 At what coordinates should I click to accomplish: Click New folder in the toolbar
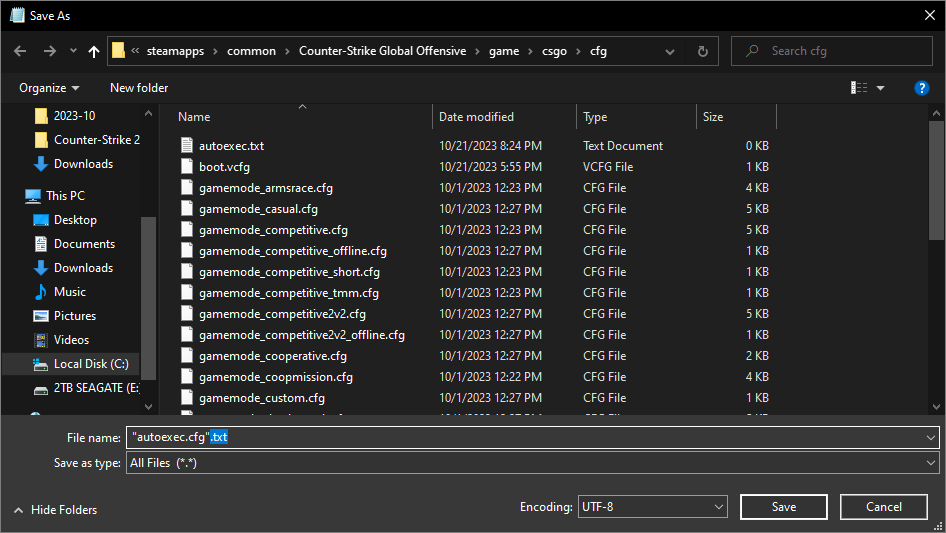(x=139, y=88)
